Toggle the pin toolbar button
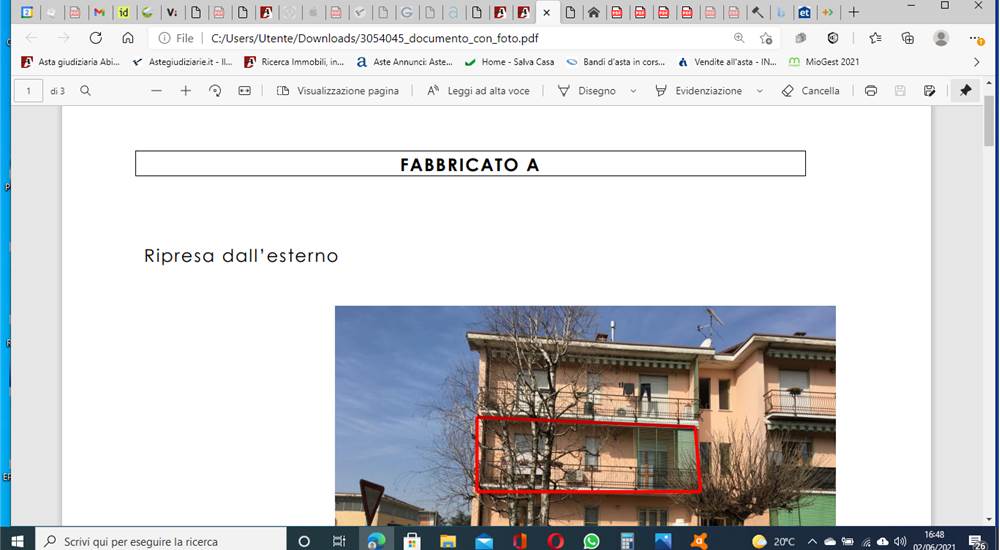 click(965, 91)
